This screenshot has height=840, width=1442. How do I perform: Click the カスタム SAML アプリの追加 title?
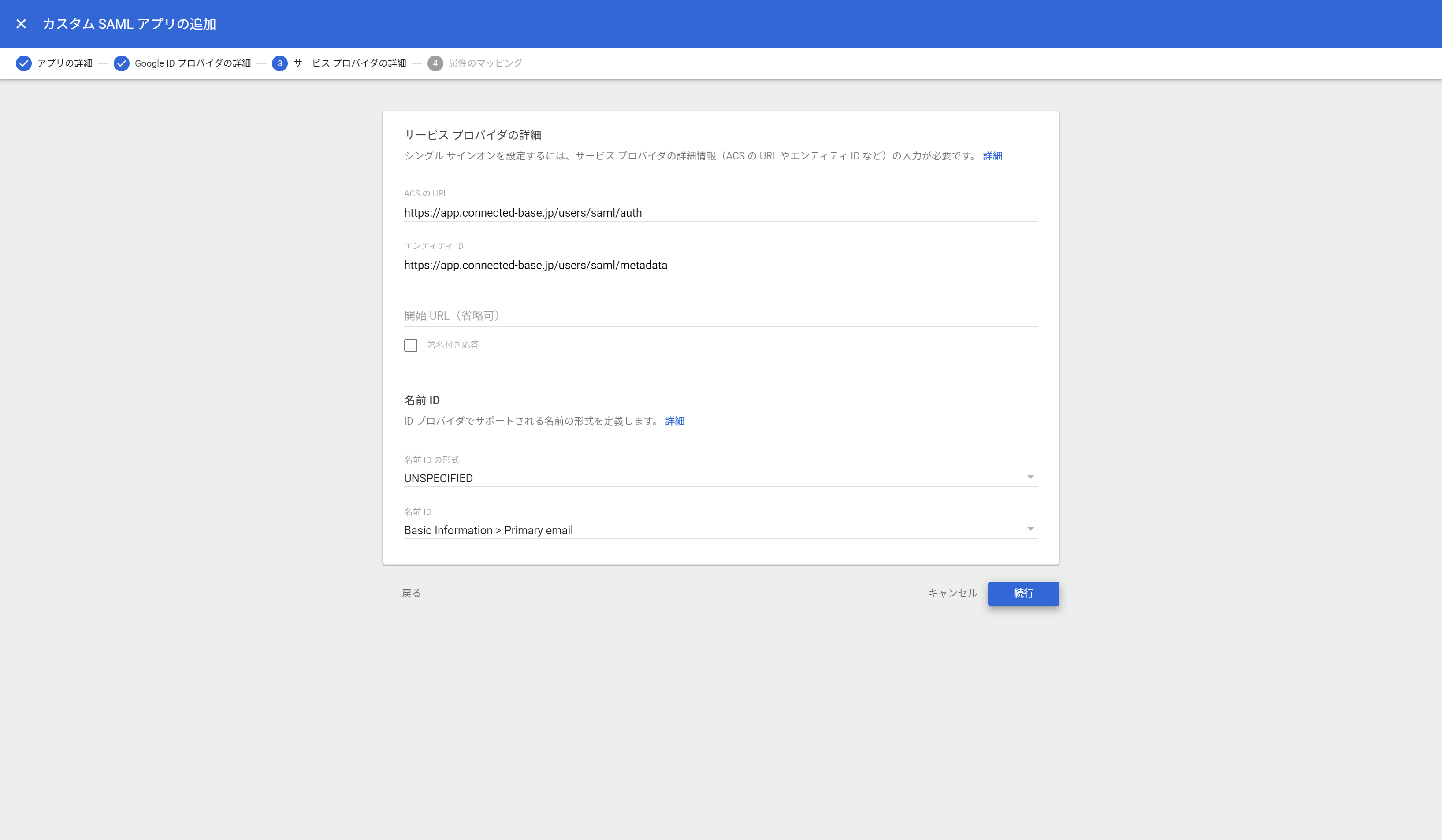[129, 23]
